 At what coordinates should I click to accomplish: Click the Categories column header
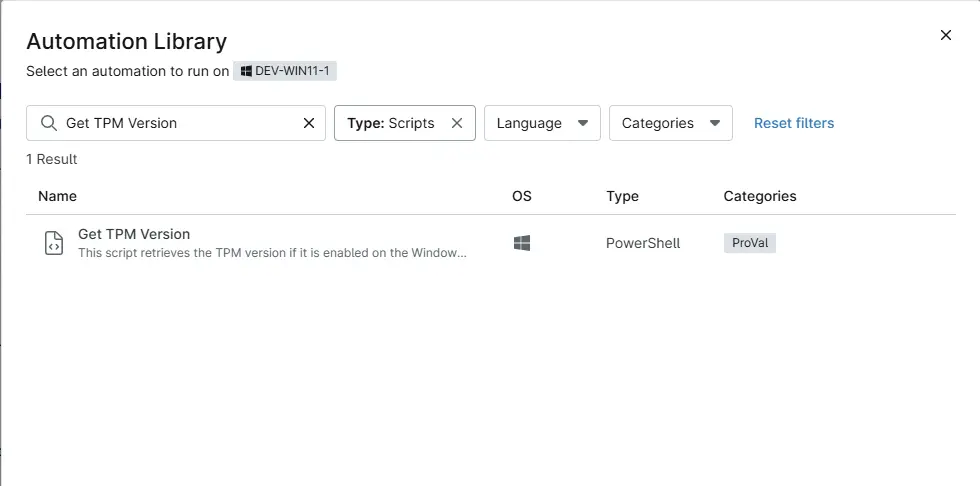point(759,196)
